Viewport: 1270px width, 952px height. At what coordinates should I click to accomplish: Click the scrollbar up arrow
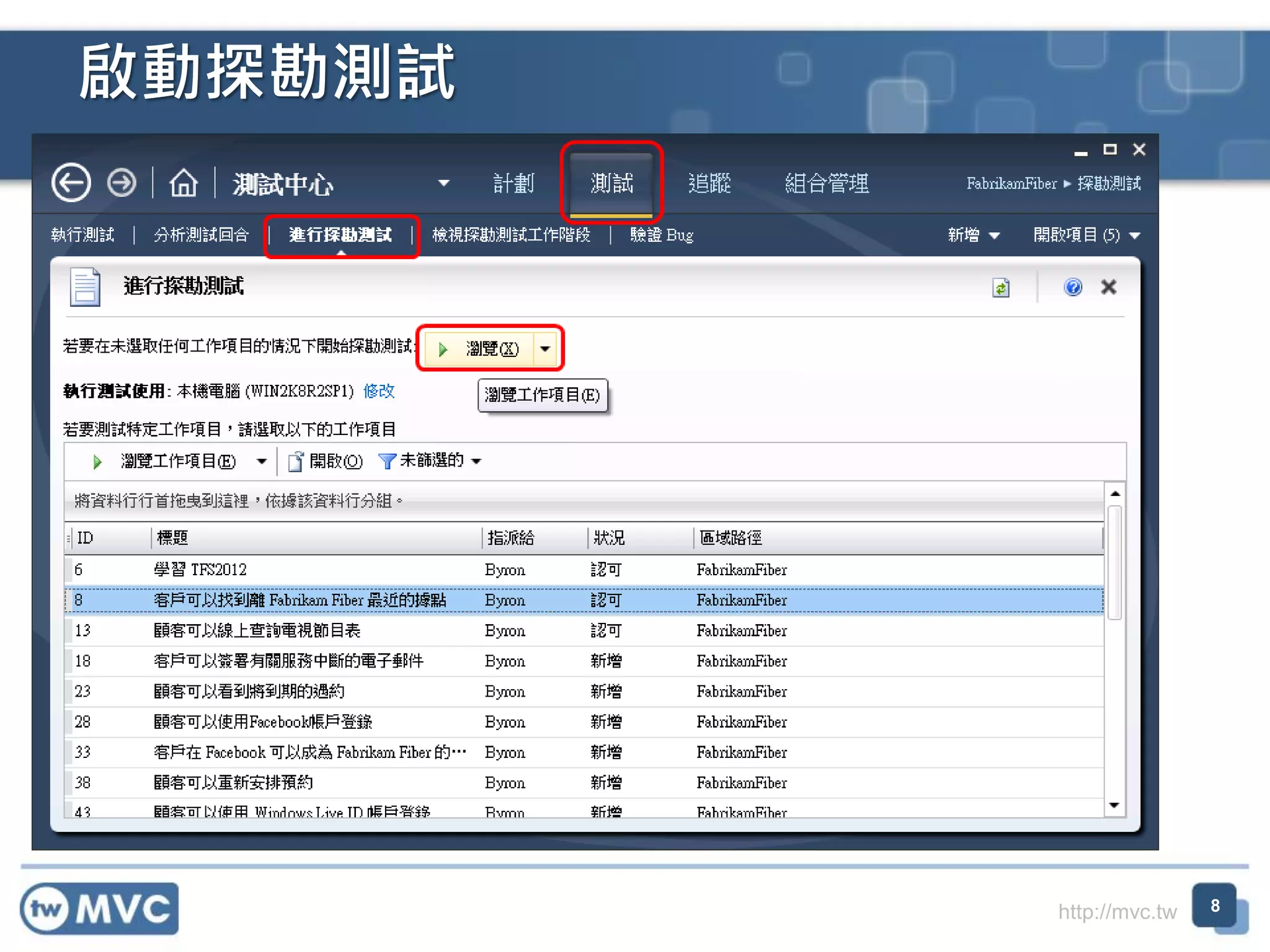pos(1115,493)
